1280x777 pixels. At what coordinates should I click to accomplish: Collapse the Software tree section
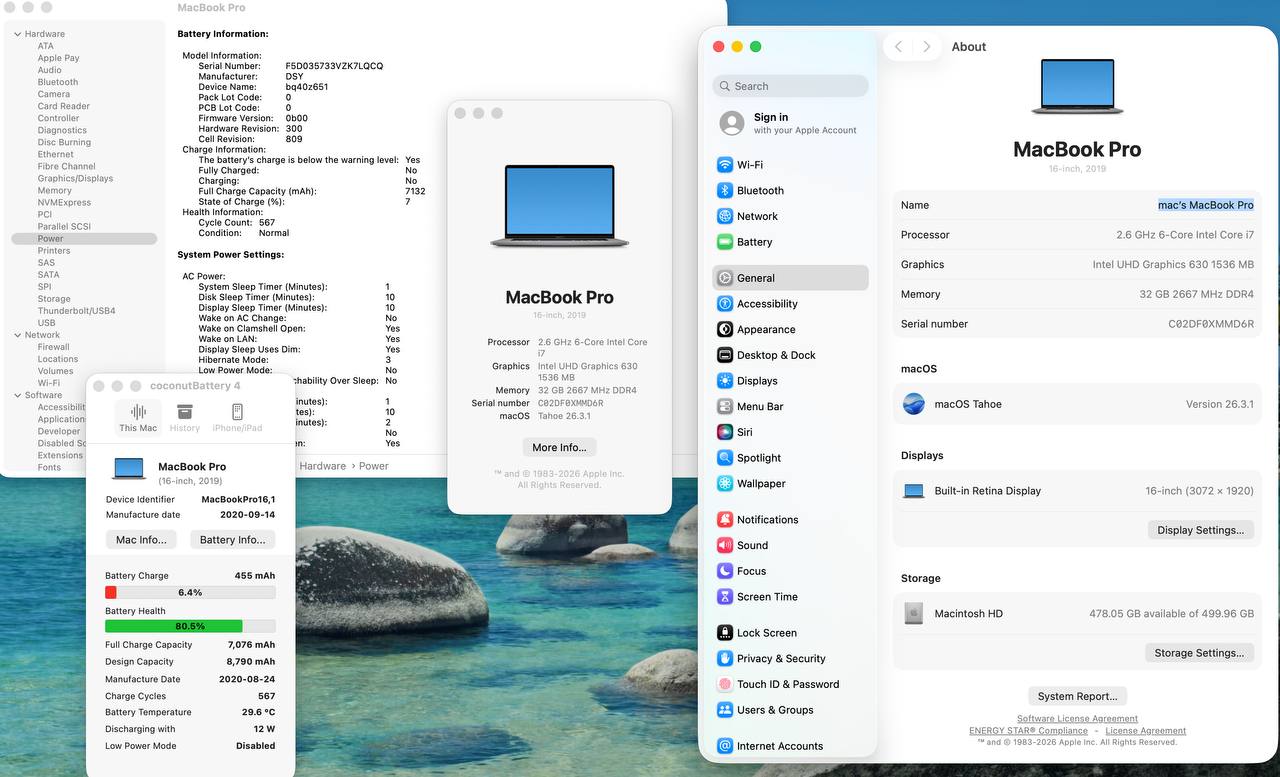coord(17,395)
